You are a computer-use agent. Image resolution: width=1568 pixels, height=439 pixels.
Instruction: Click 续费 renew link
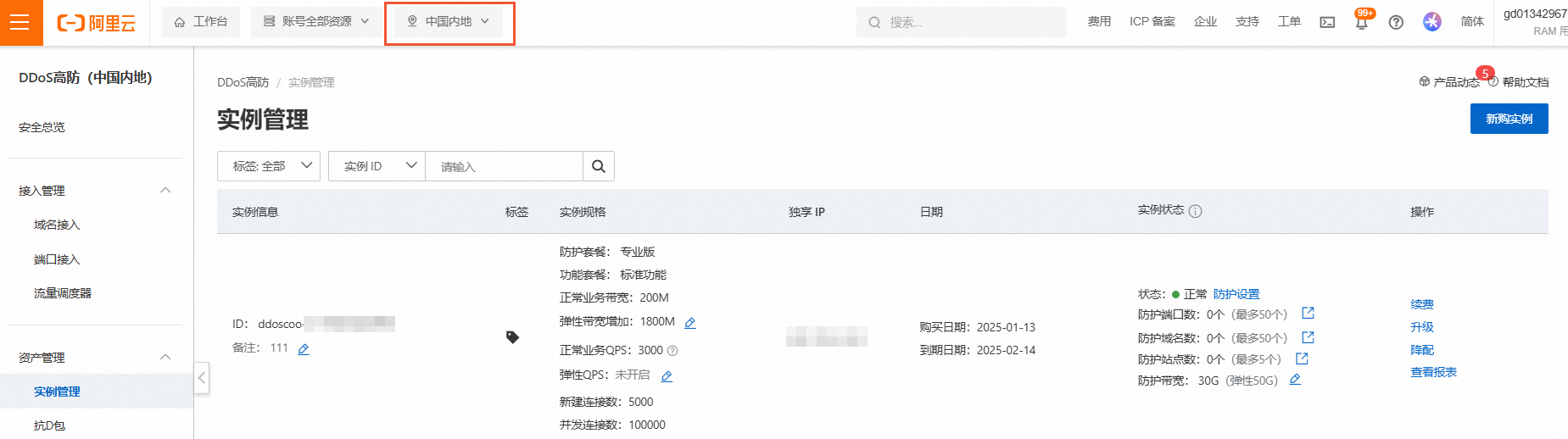point(1422,304)
